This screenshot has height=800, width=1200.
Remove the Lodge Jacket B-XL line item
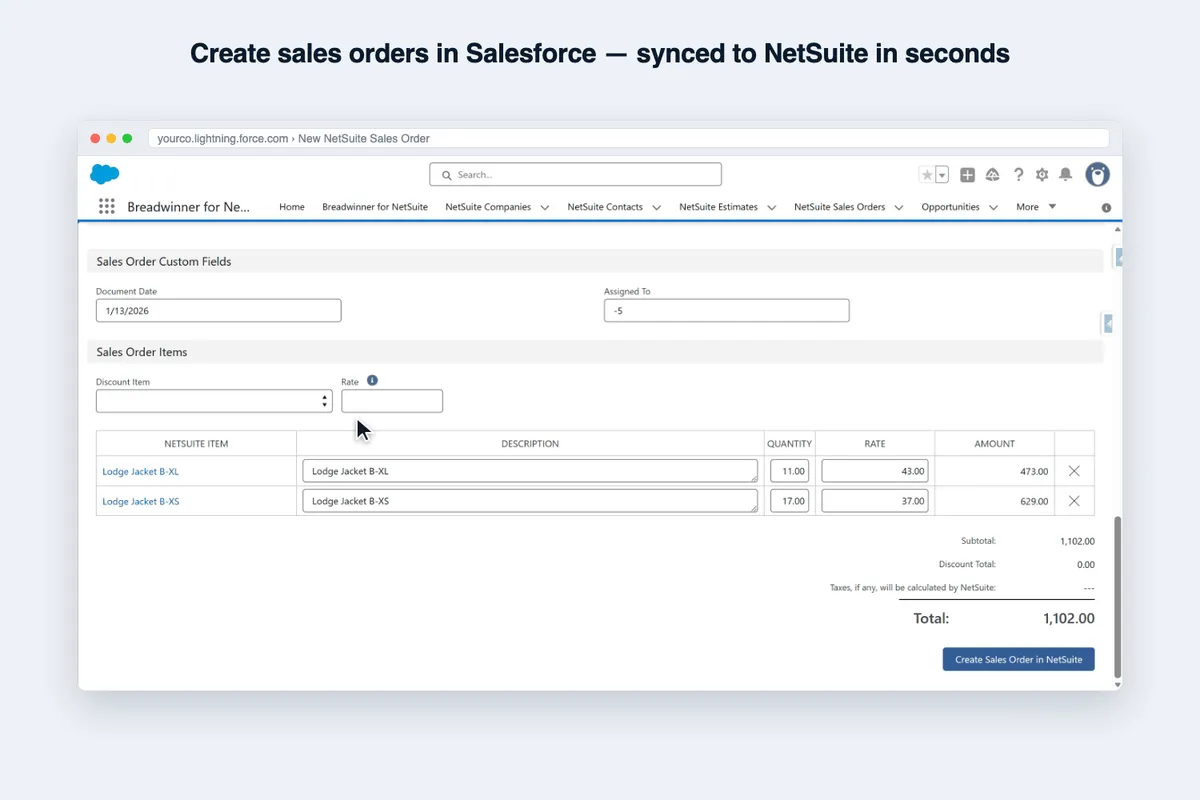[1074, 471]
